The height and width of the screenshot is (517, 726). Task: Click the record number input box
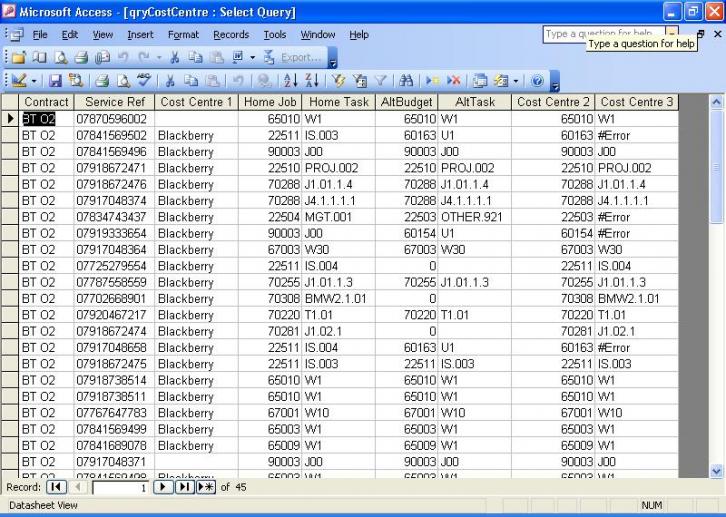click(120, 487)
